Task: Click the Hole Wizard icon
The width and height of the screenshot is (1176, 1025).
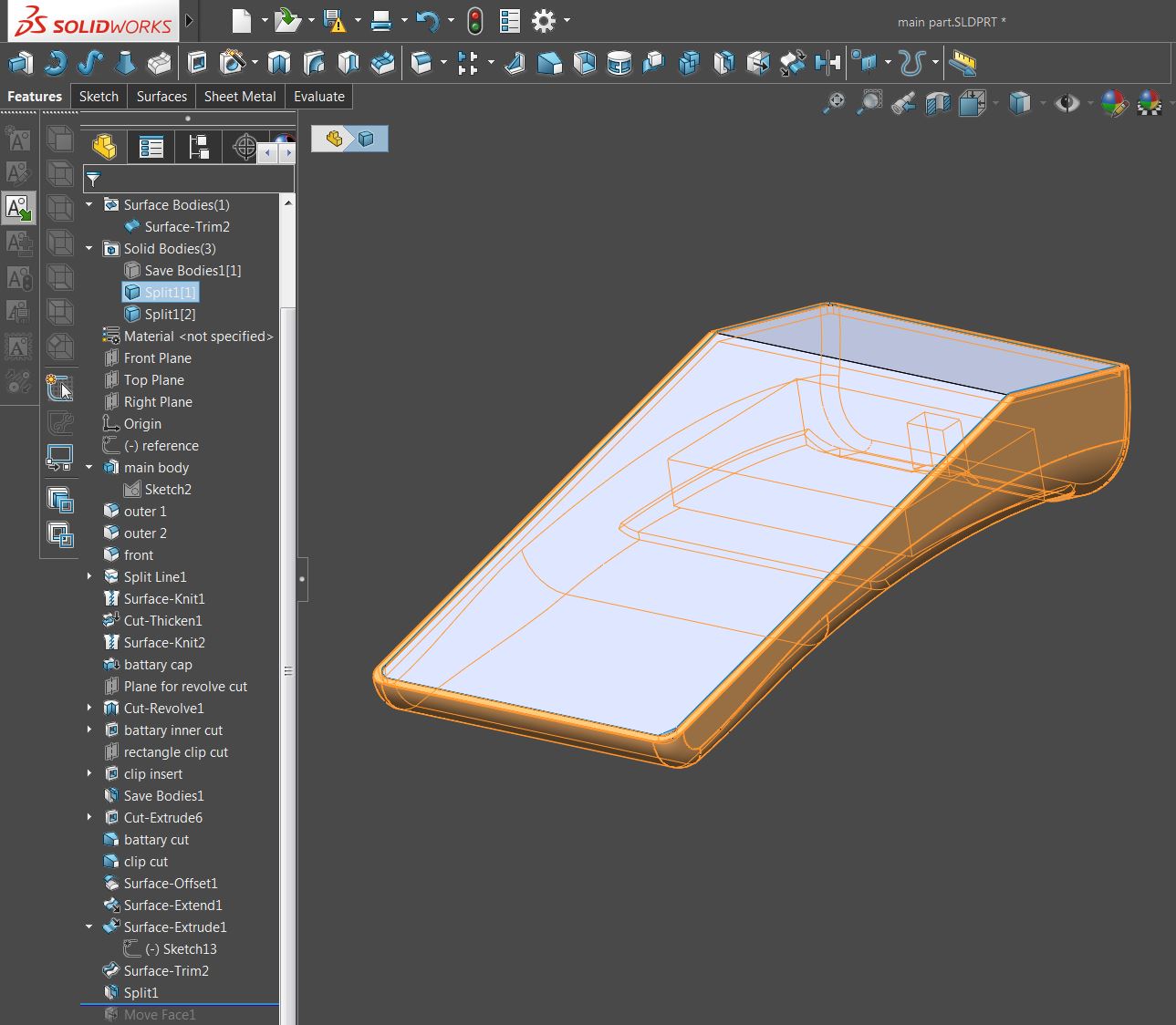Action: point(233,63)
